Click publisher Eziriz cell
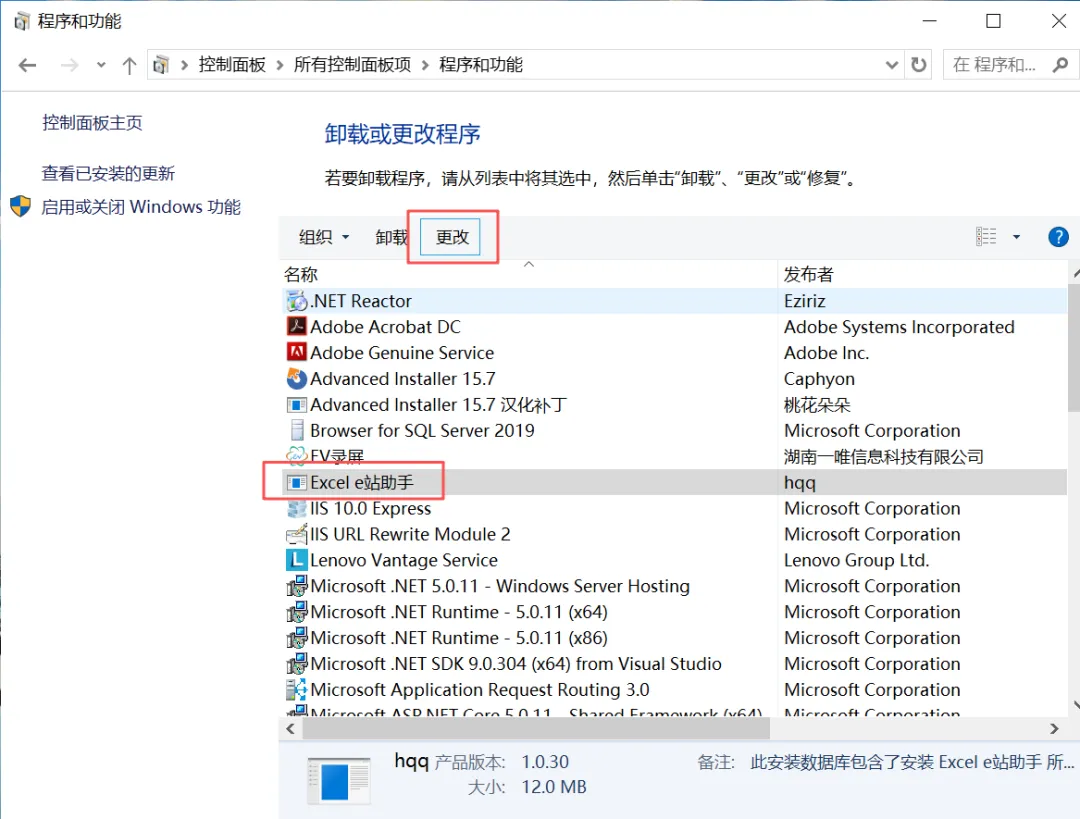The width and height of the screenshot is (1080, 819). tap(804, 301)
